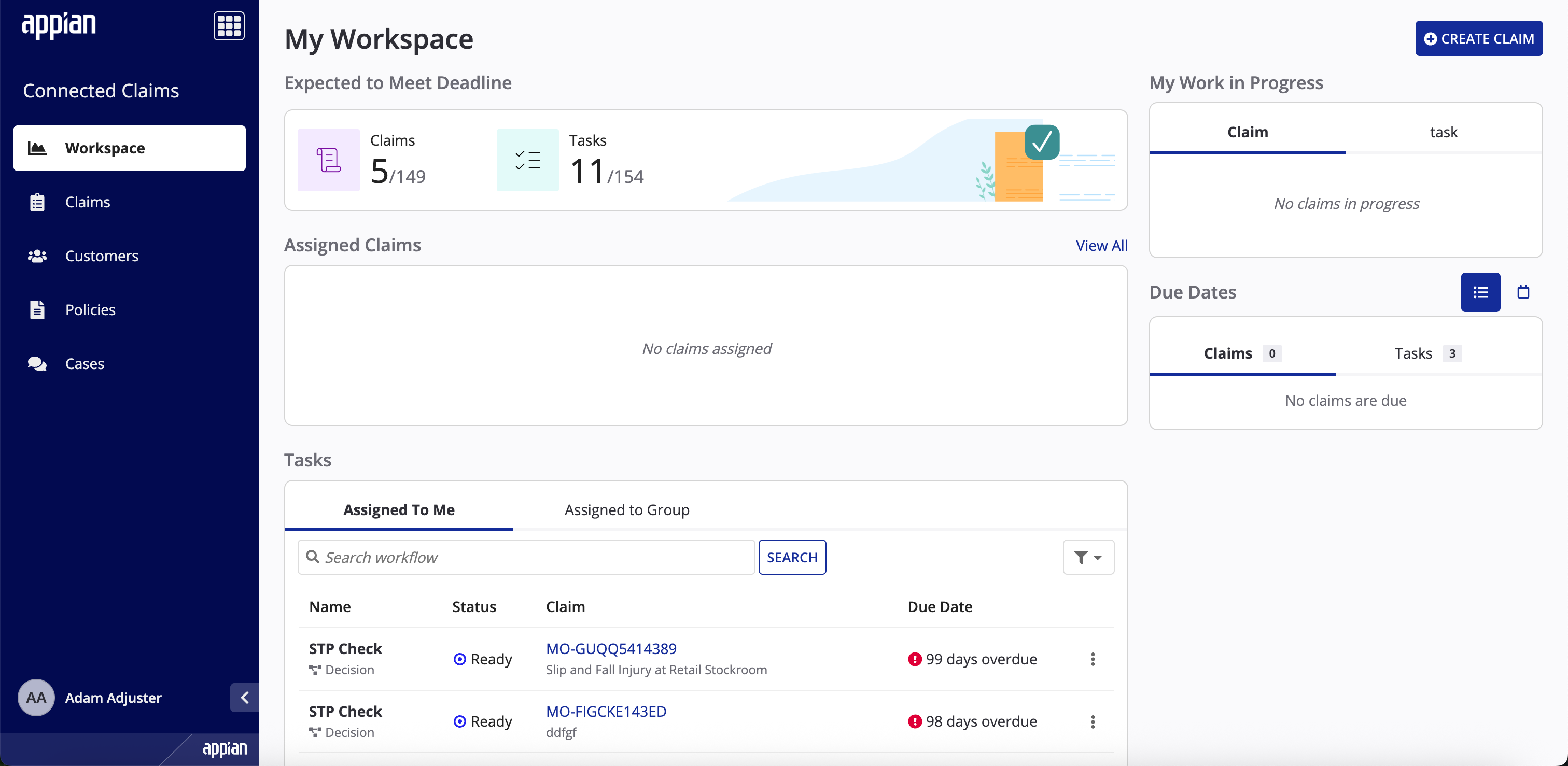Image resolution: width=1568 pixels, height=766 pixels.
Task: Click the SEARCH button
Action: (792, 557)
